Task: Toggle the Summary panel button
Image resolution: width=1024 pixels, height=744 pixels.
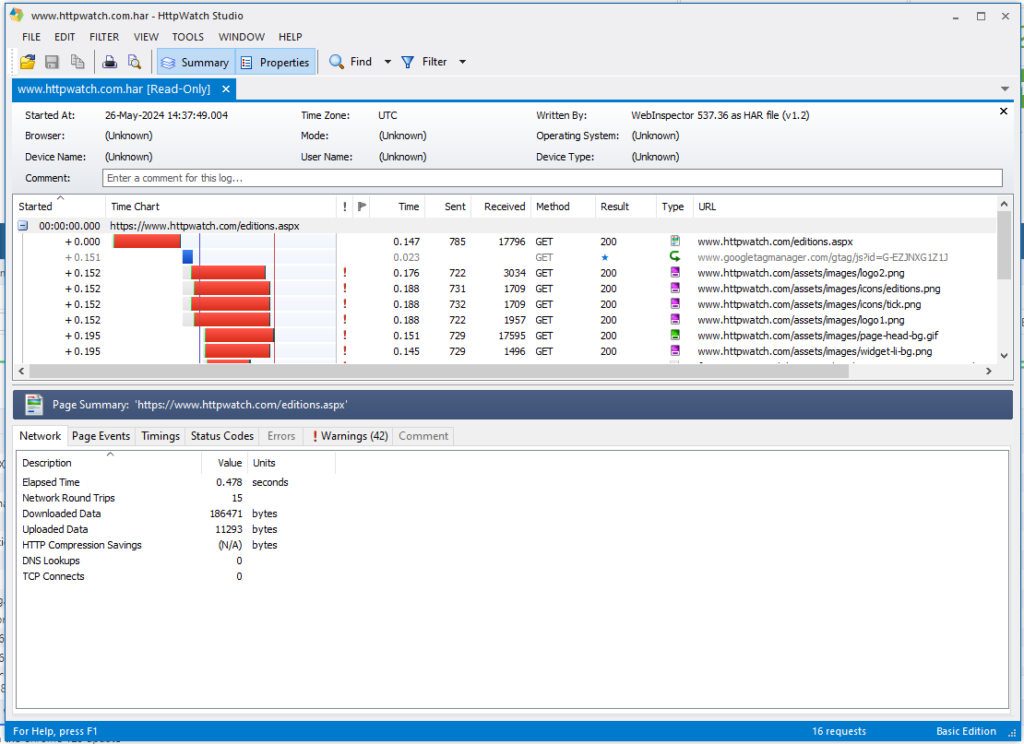Action: (195, 62)
